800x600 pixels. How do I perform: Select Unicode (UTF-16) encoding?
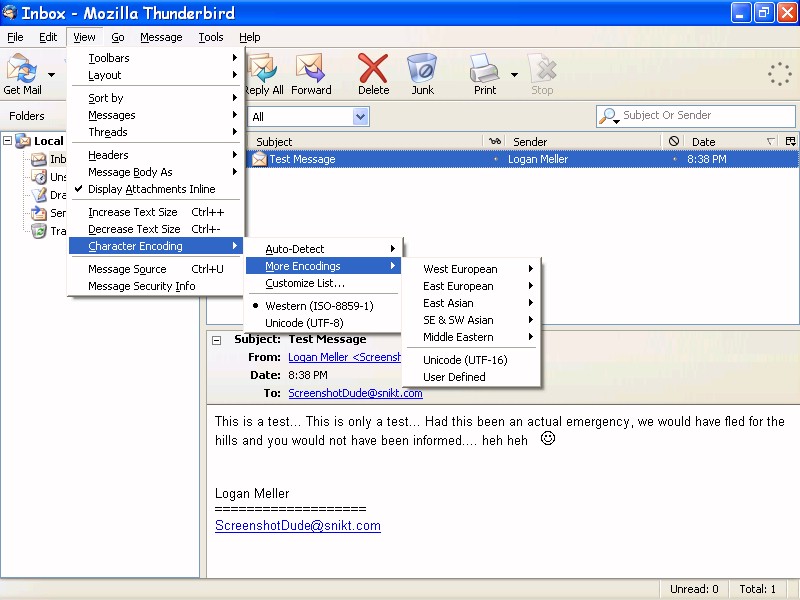click(x=471, y=360)
